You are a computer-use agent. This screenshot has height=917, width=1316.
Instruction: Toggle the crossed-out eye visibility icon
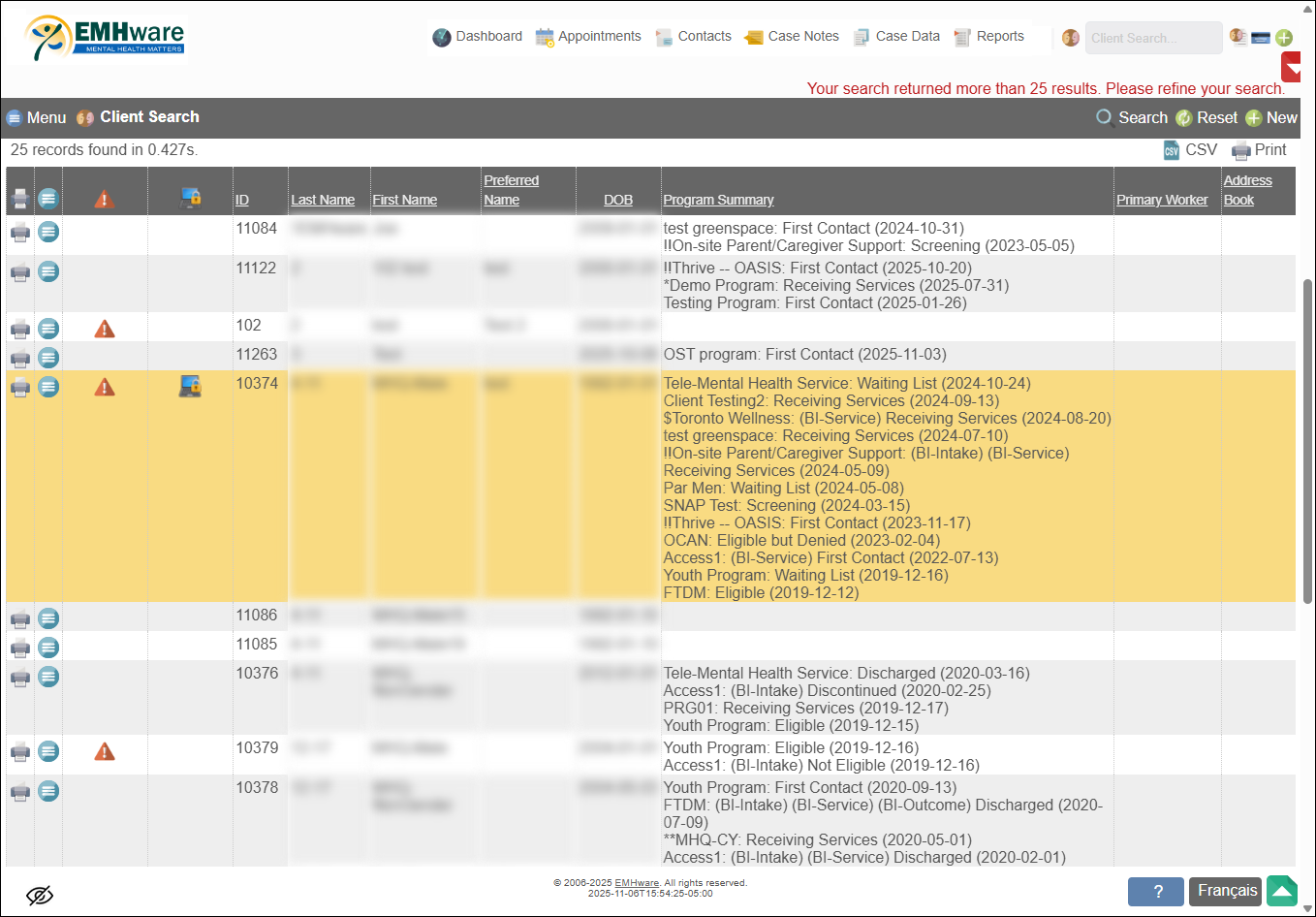click(x=40, y=895)
